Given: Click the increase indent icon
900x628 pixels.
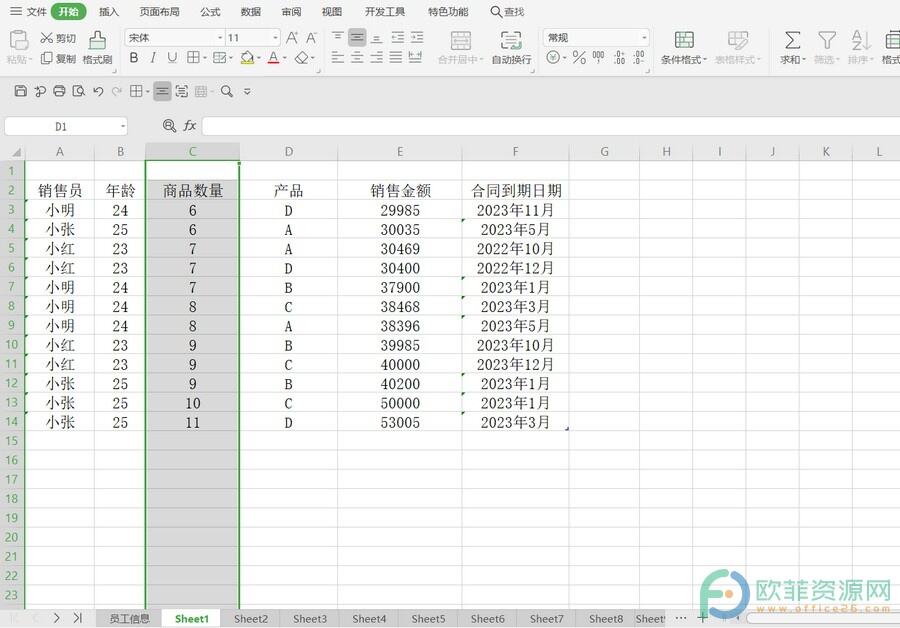Looking at the screenshot, I should coord(417,38).
